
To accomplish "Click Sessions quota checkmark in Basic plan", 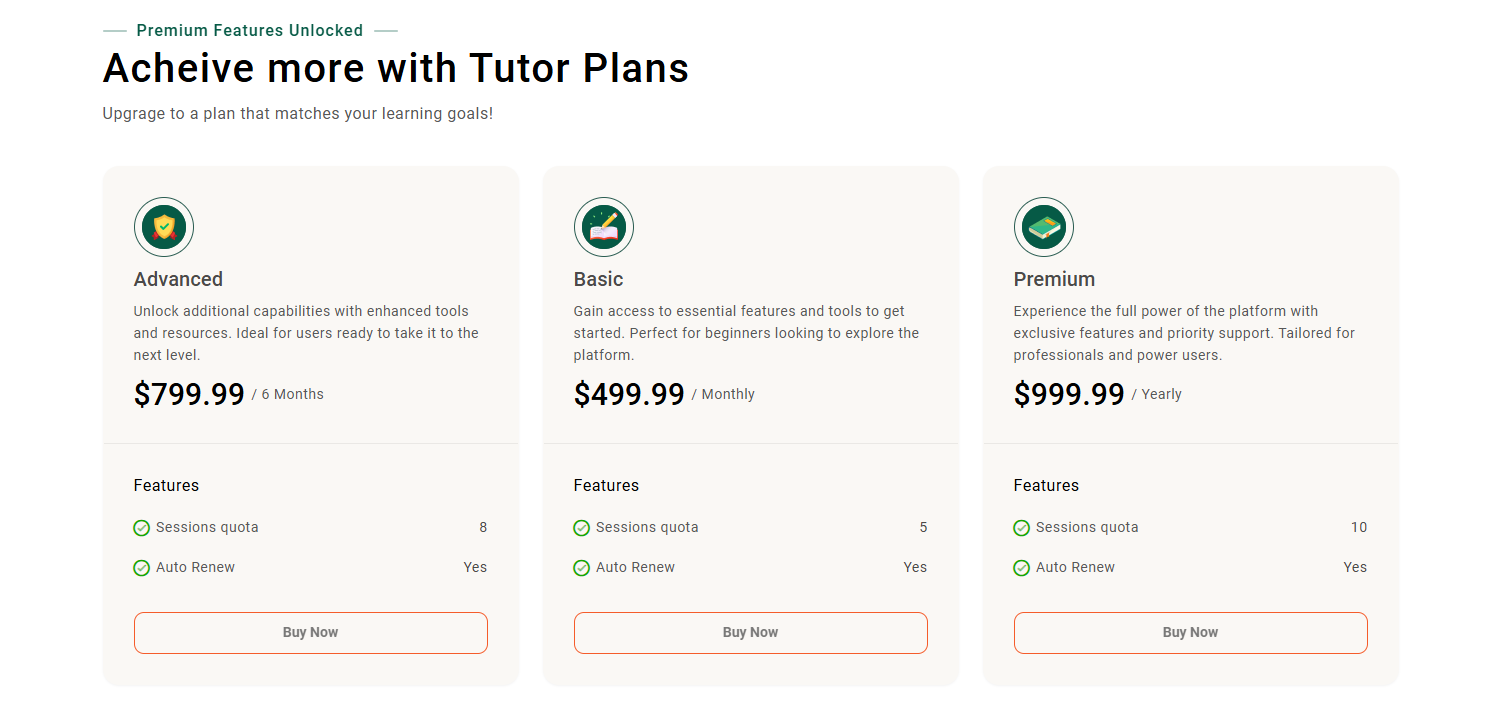I will (582, 528).
